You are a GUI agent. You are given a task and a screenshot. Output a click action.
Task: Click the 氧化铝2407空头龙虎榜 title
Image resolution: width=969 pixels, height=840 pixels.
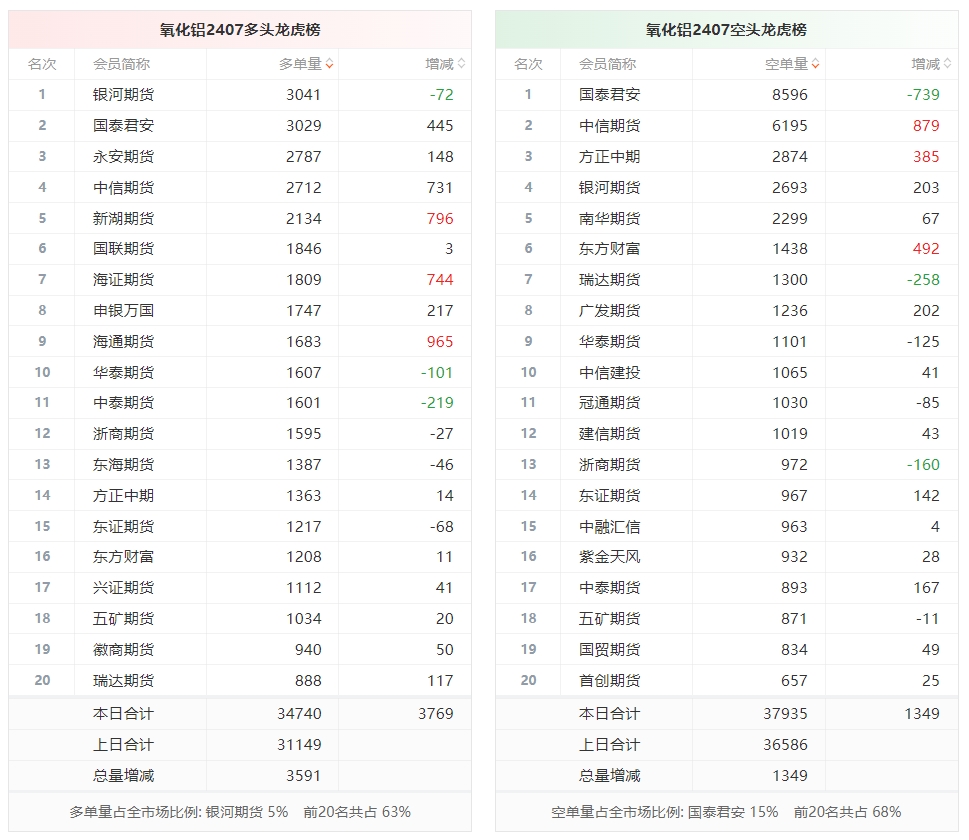(x=726, y=30)
